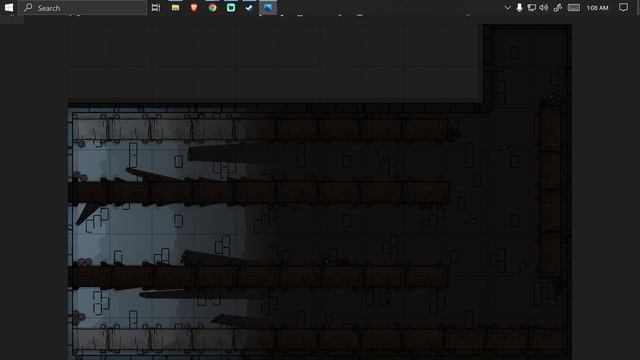This screenshot has width=640, height=360.
Task: Open the Windows Start menu
Action: (9, 7)
